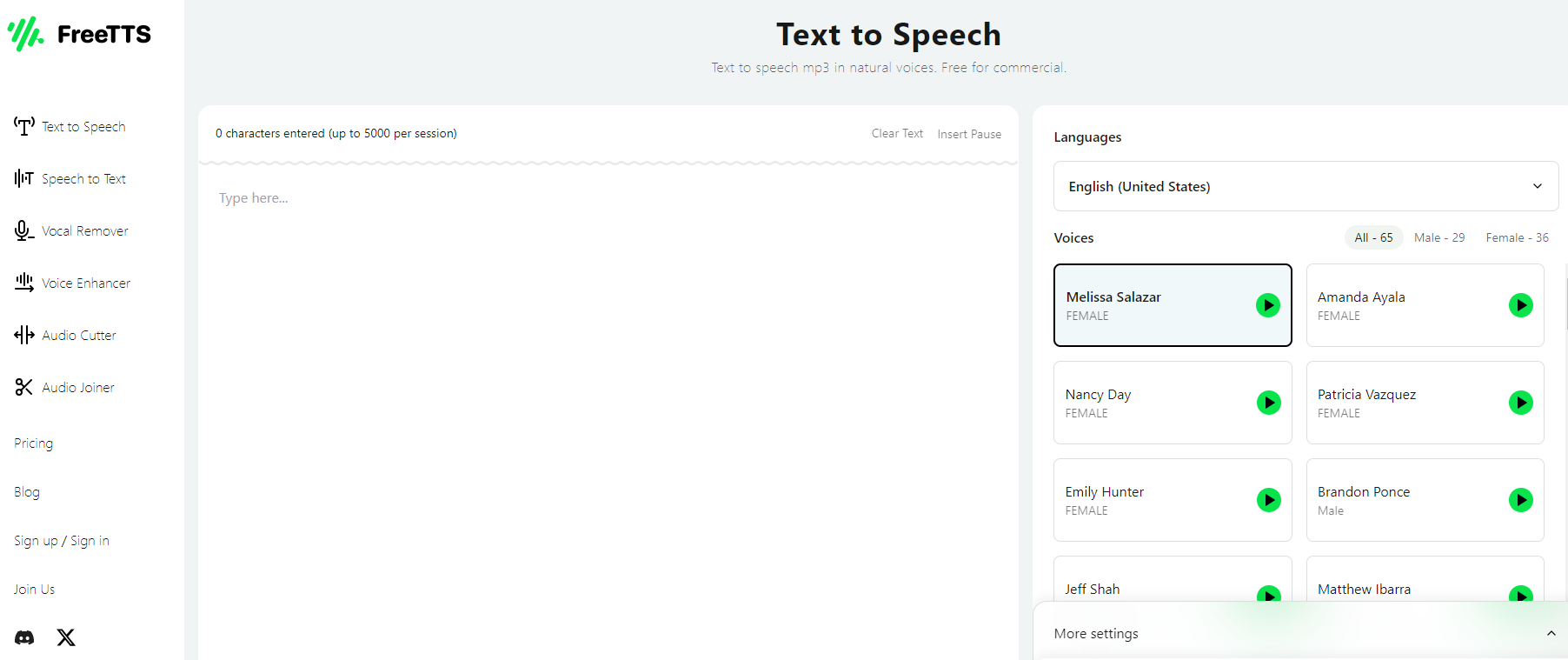This screenshot has width=1568, height=660.
Task: Filter voices by Female - 36
Action: pos(1517,237)
